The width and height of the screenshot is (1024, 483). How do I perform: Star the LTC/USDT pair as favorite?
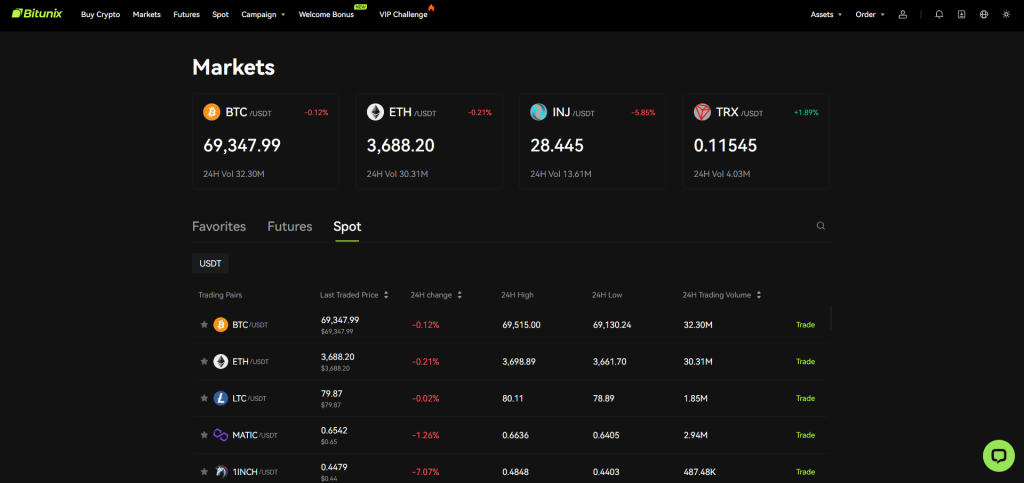[204, 398]
